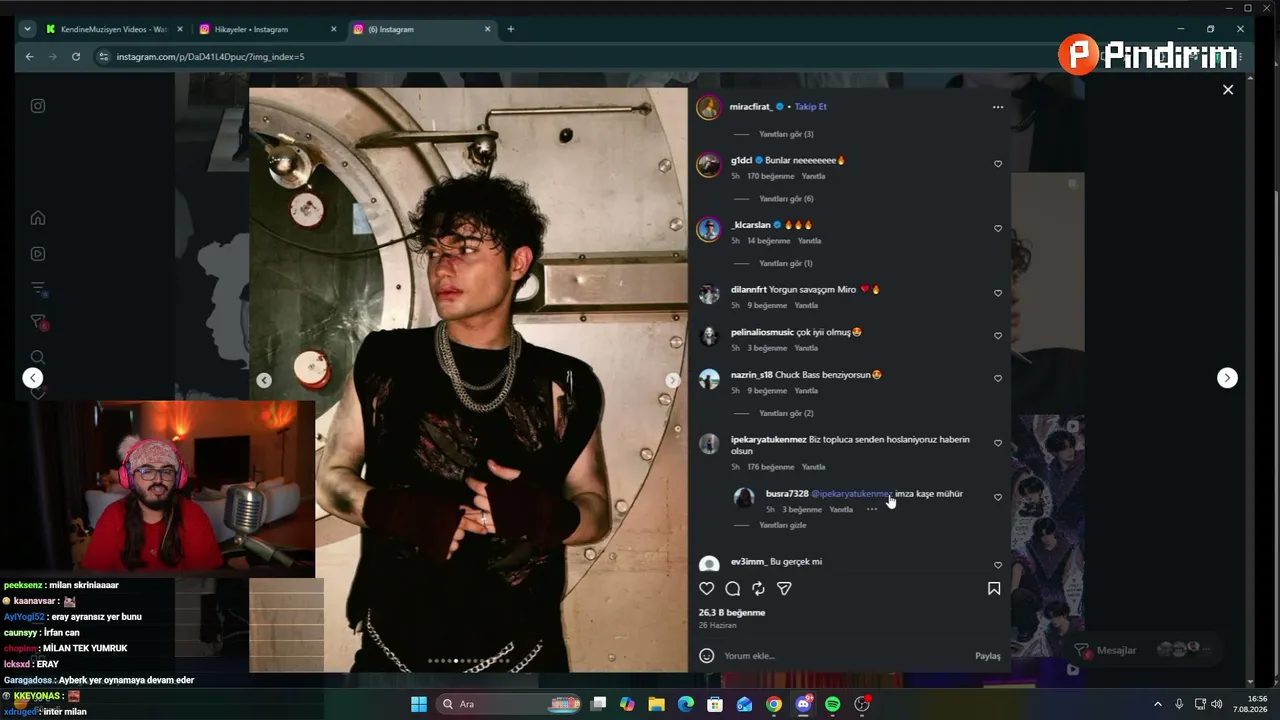Close the Hikayeler • Instagram tab

click(334, 29)
